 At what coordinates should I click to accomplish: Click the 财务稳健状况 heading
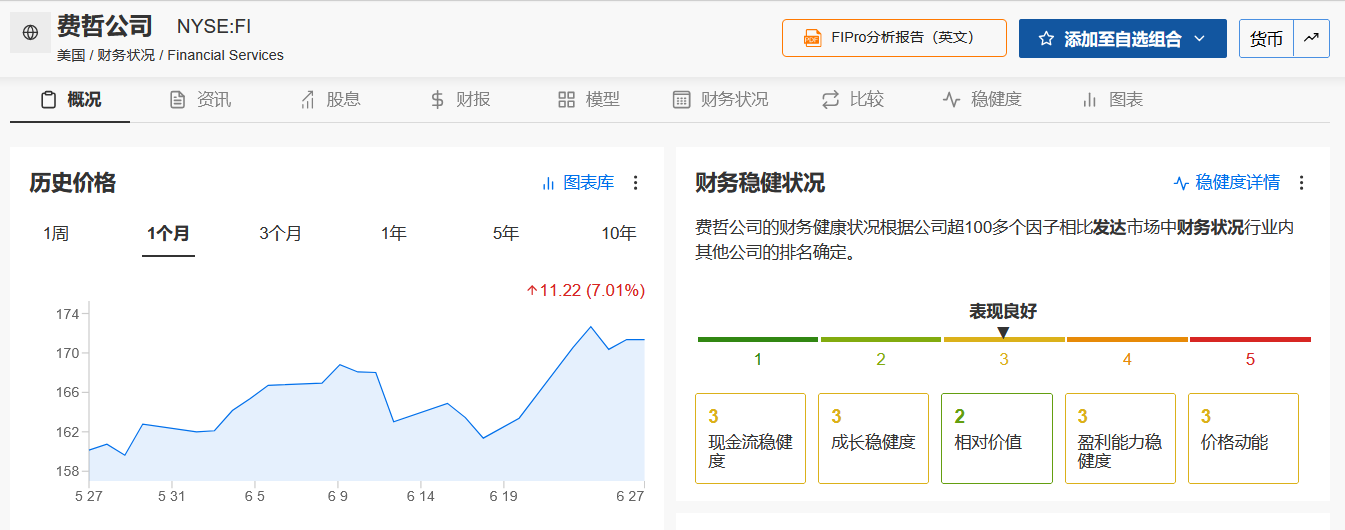[760, 183]
